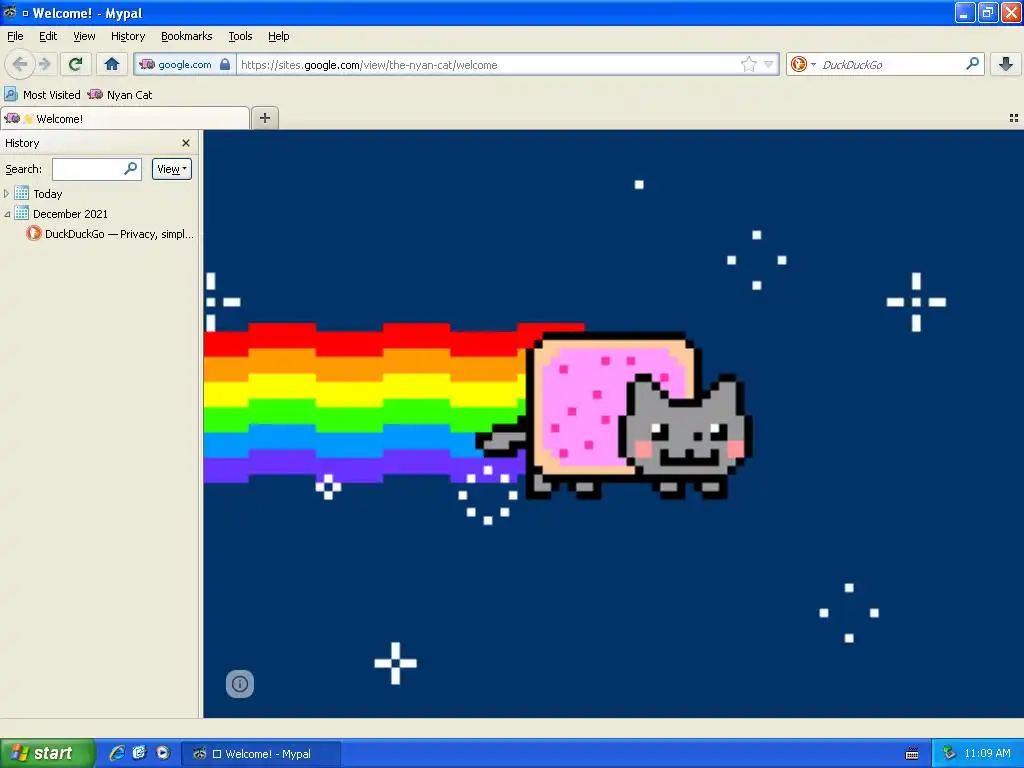The height and width of the screenshot is (768, 1024).
Task: Click the 11:09 AM system clock
Action: 987,753
